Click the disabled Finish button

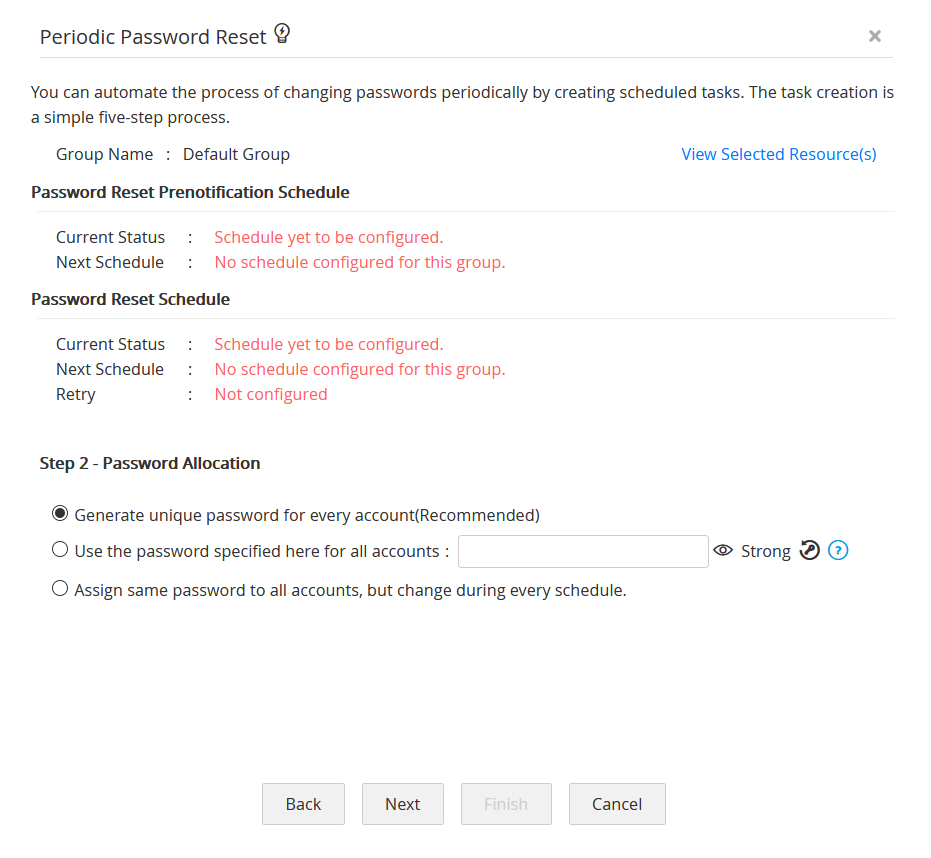coord(506,804)
